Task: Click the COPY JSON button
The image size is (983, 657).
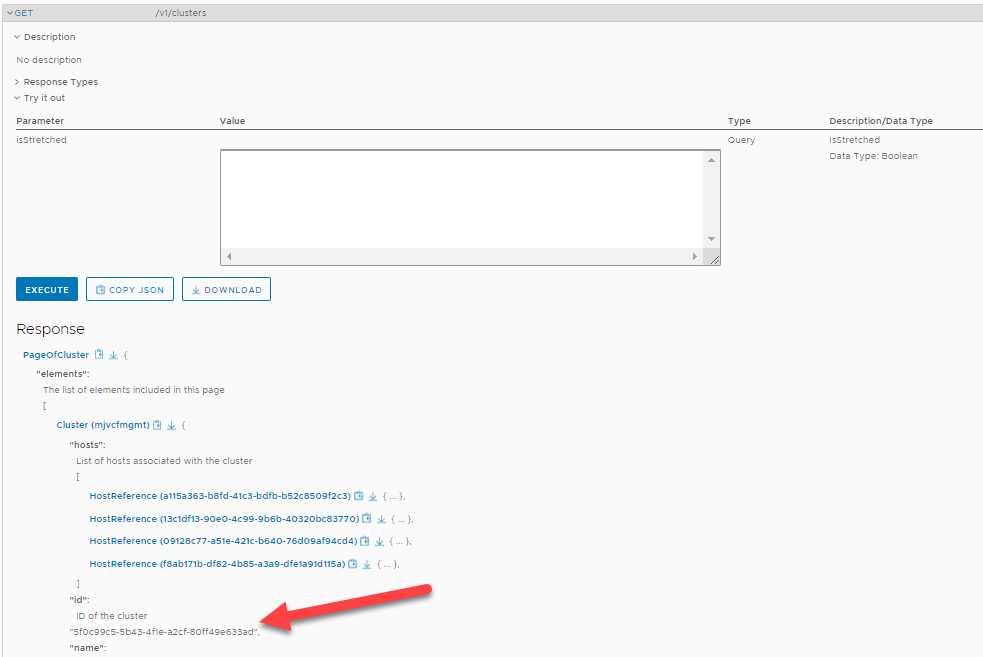Action: click(130, 290)
